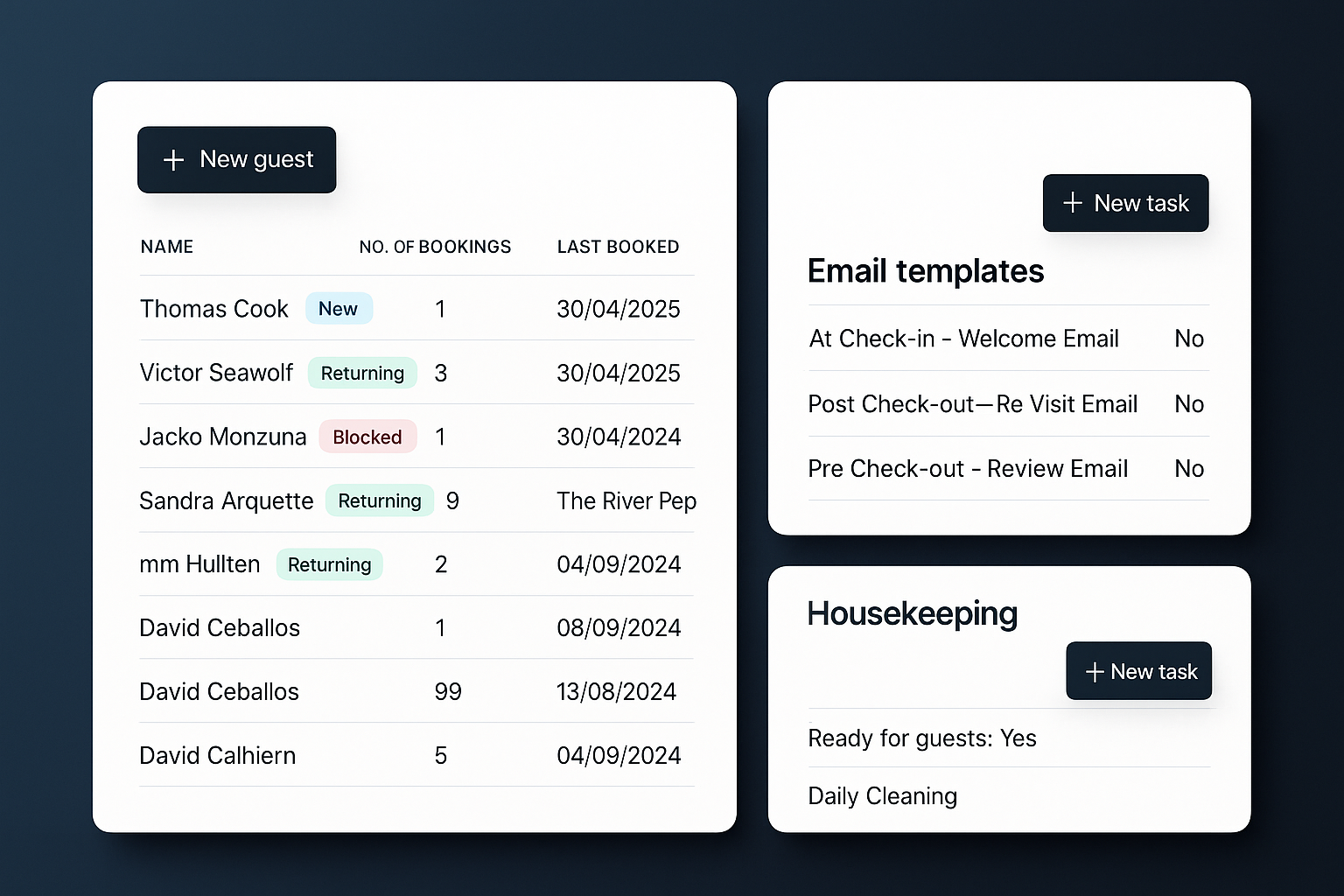Click the New guest button
Image resolution: width=1344 pixels, height=896 pixels.
pyautogui.click(x=236, y=159)
